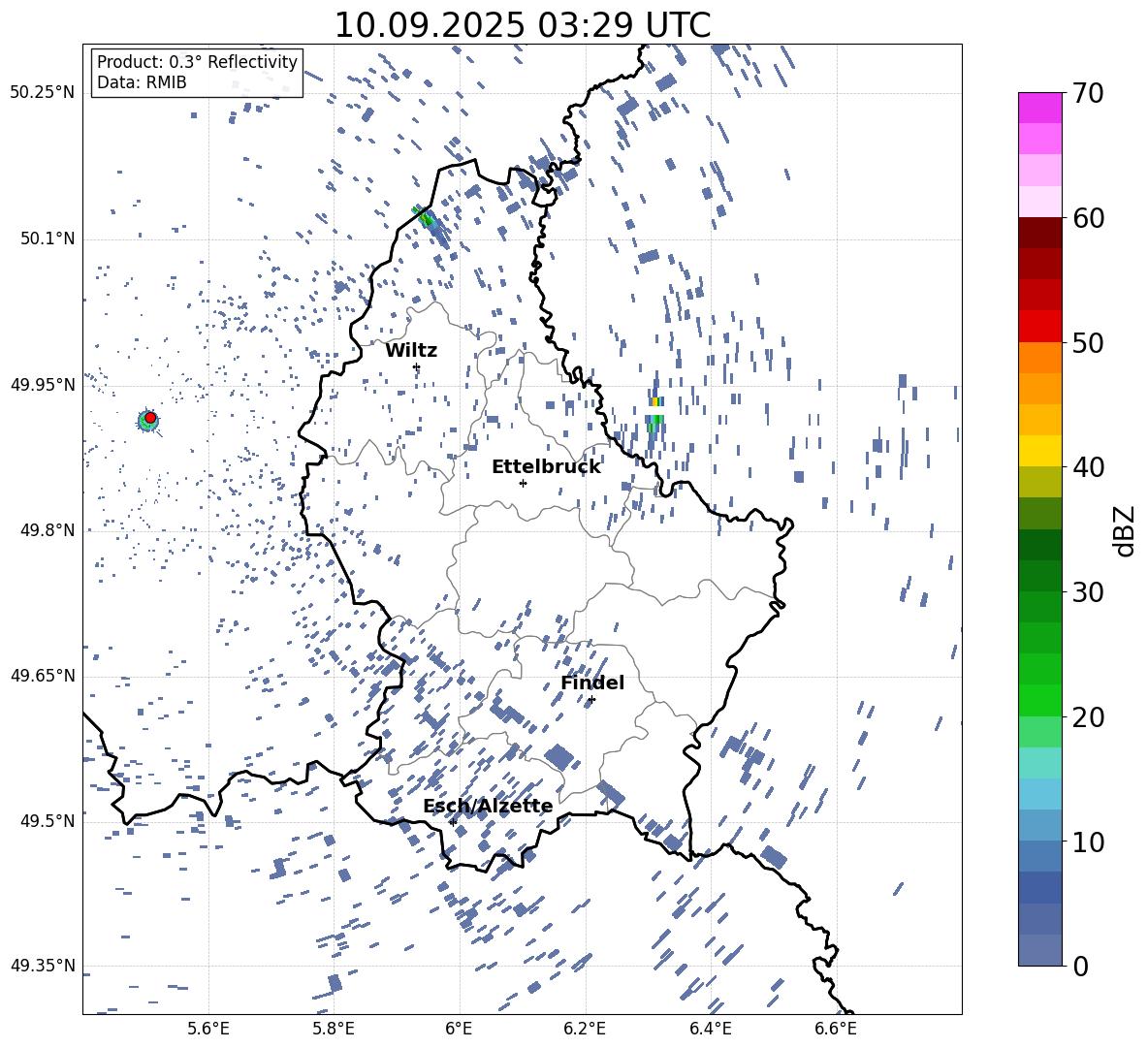The width and height of the screenshot is (1148, 1048).
Task: Click the 0 tick label on colorbar
Action: tap(1079, 966)
